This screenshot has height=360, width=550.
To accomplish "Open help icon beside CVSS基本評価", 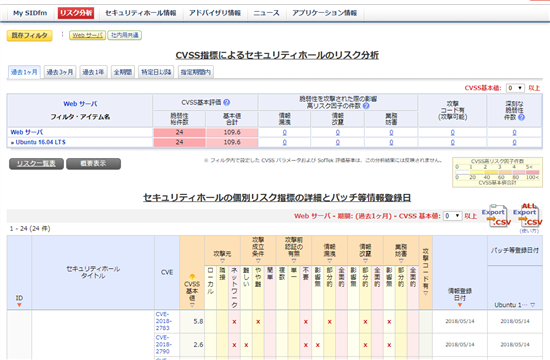I will tap(227, 102).
